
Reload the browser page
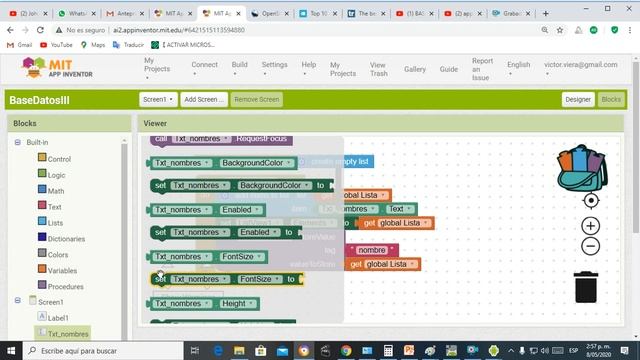click(40, 30)
